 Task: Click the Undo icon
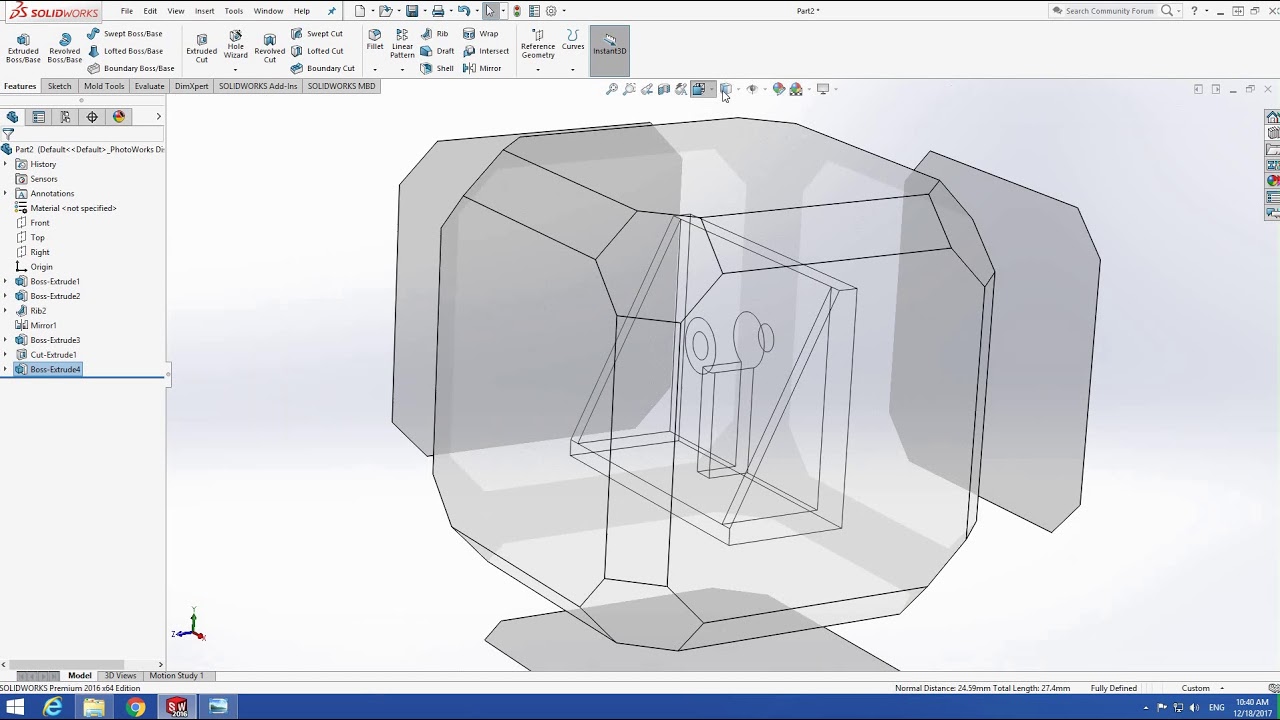tap(463, 11)
